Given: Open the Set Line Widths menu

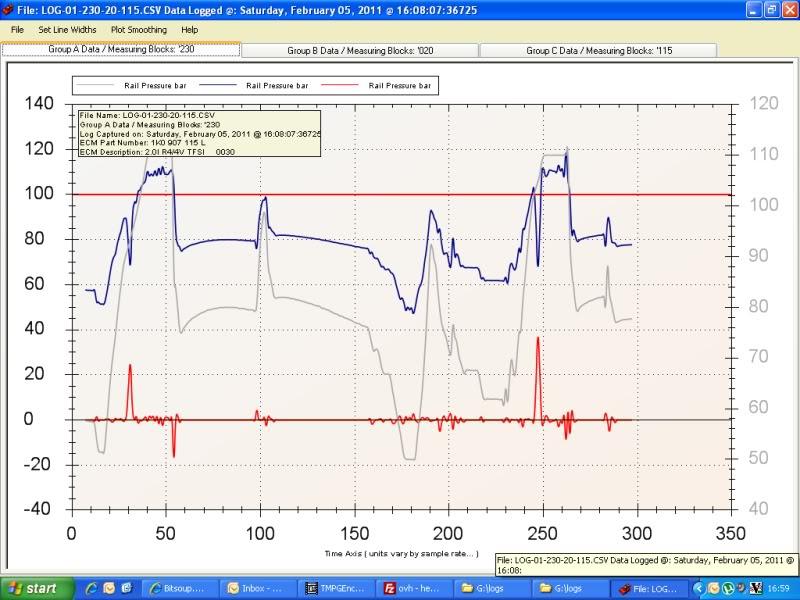Looking at the screenshot, I should pos(67,30).
